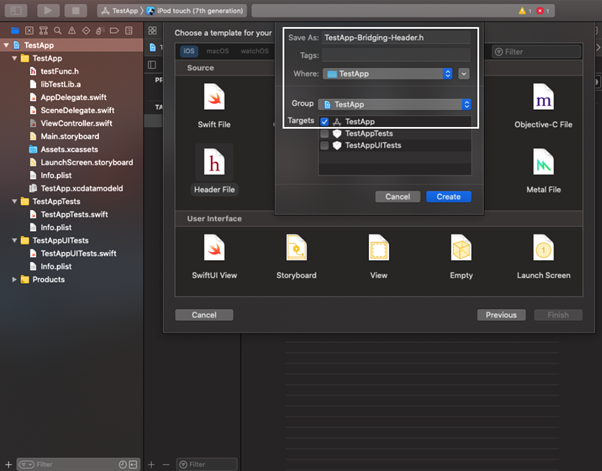Screen dimensions: 602x471
Task: Select libTestLib.a in the navigator
Action: pyautogui.click(x=60, y=84)
